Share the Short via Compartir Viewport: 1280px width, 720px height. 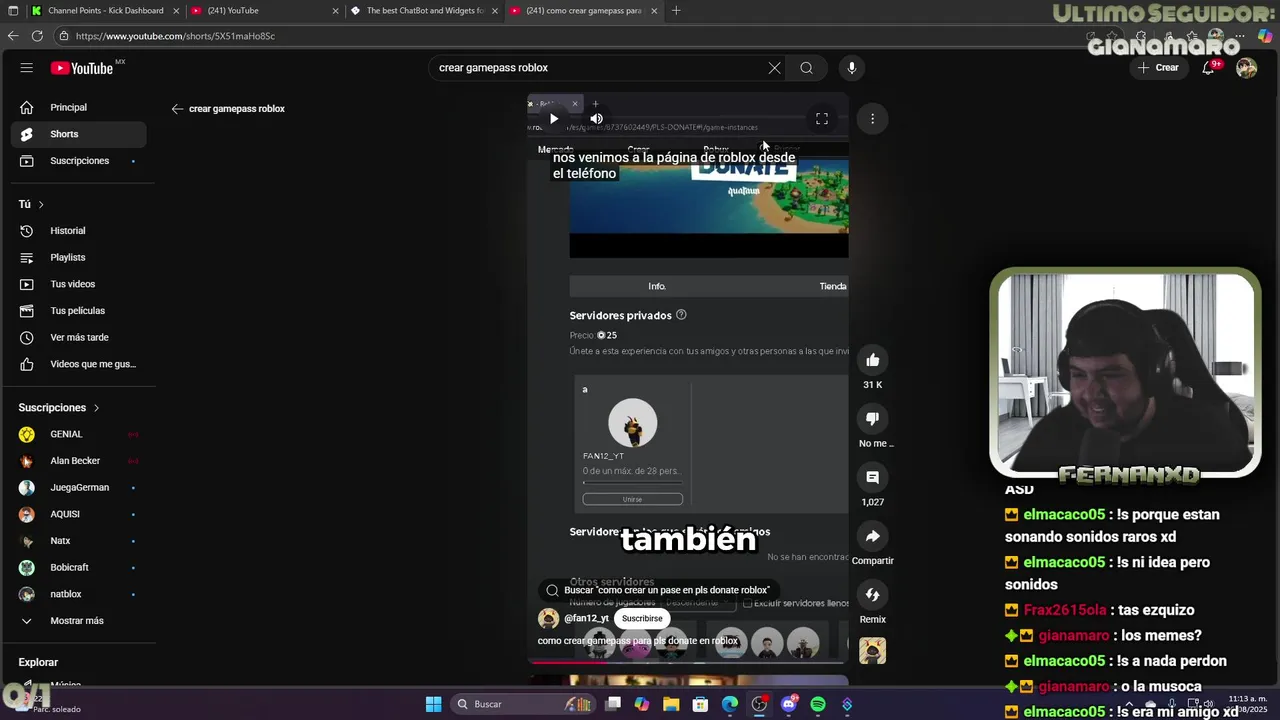873,537
